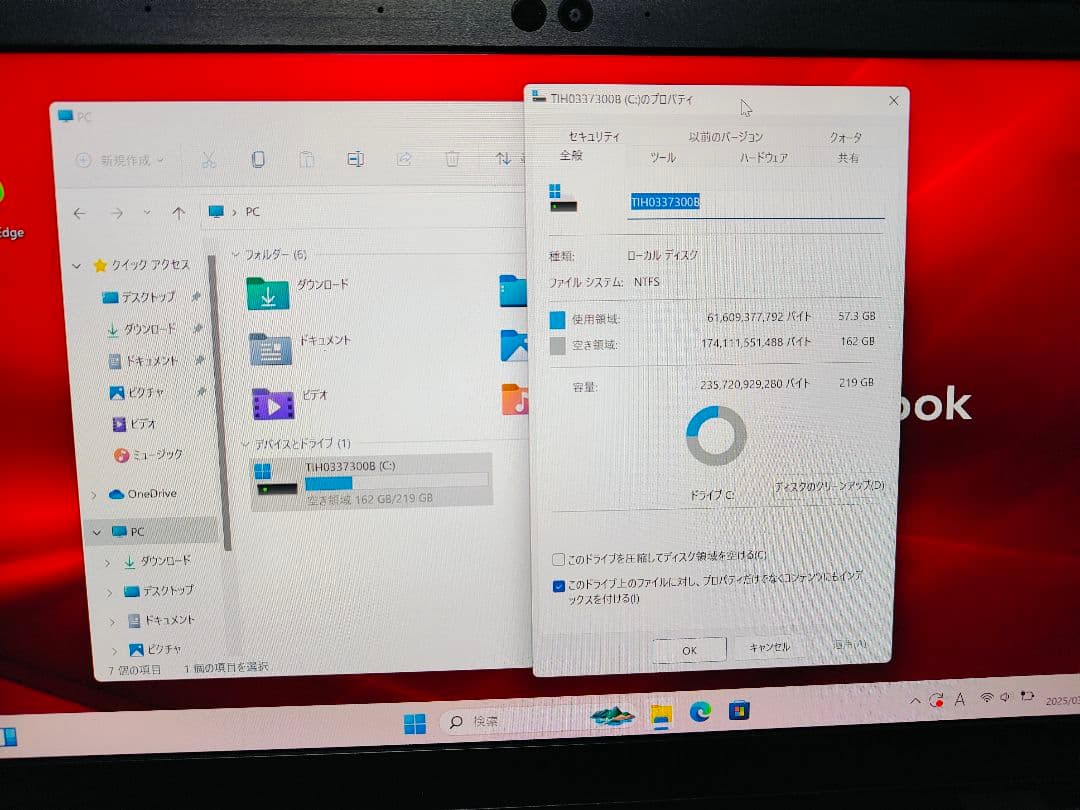
Task: Enable このドライブを圧縮して checkbox
Action: pyautogui.click(x=557, y=560)
